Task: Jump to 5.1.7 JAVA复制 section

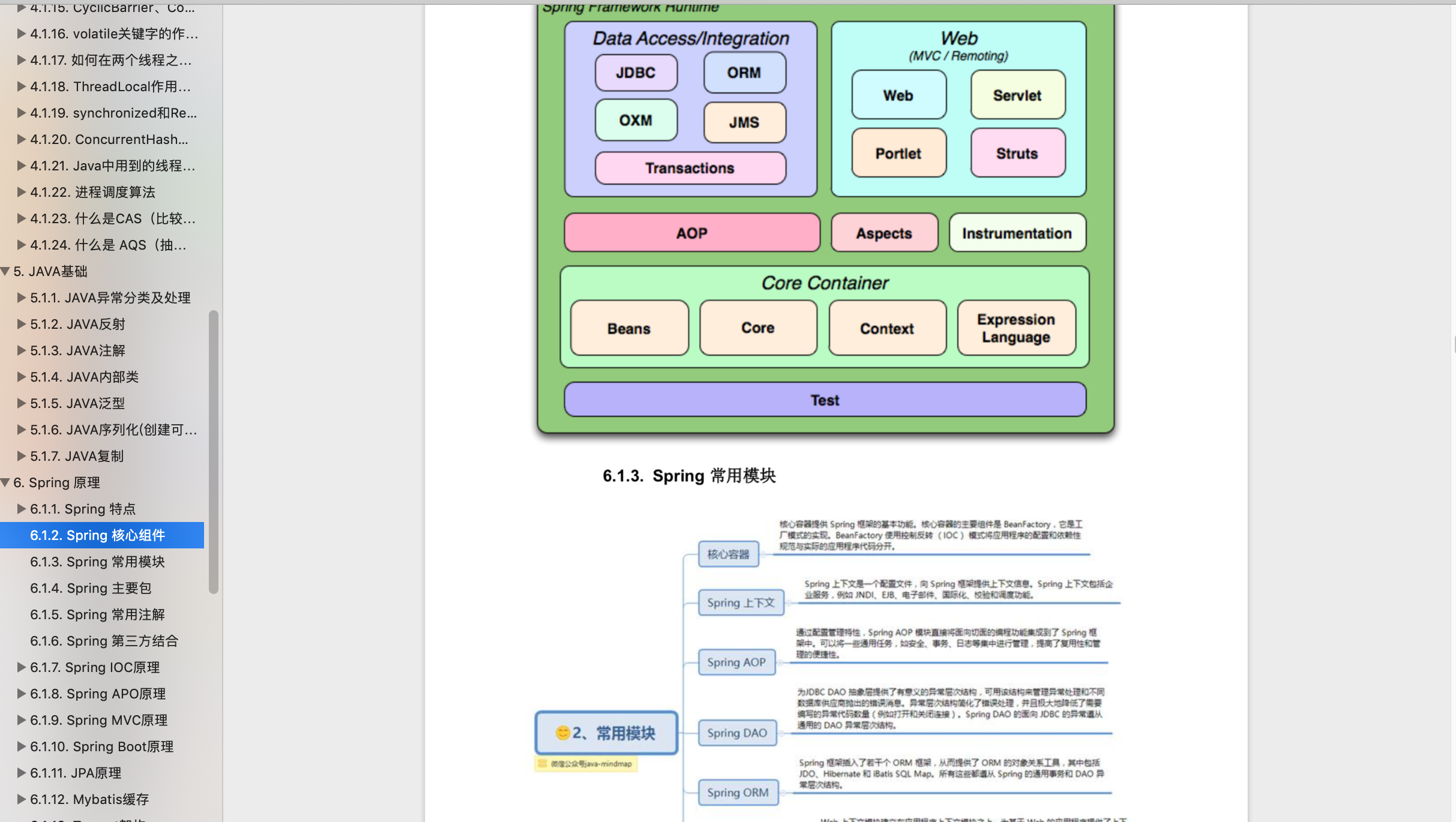Action: pos(77,456)
